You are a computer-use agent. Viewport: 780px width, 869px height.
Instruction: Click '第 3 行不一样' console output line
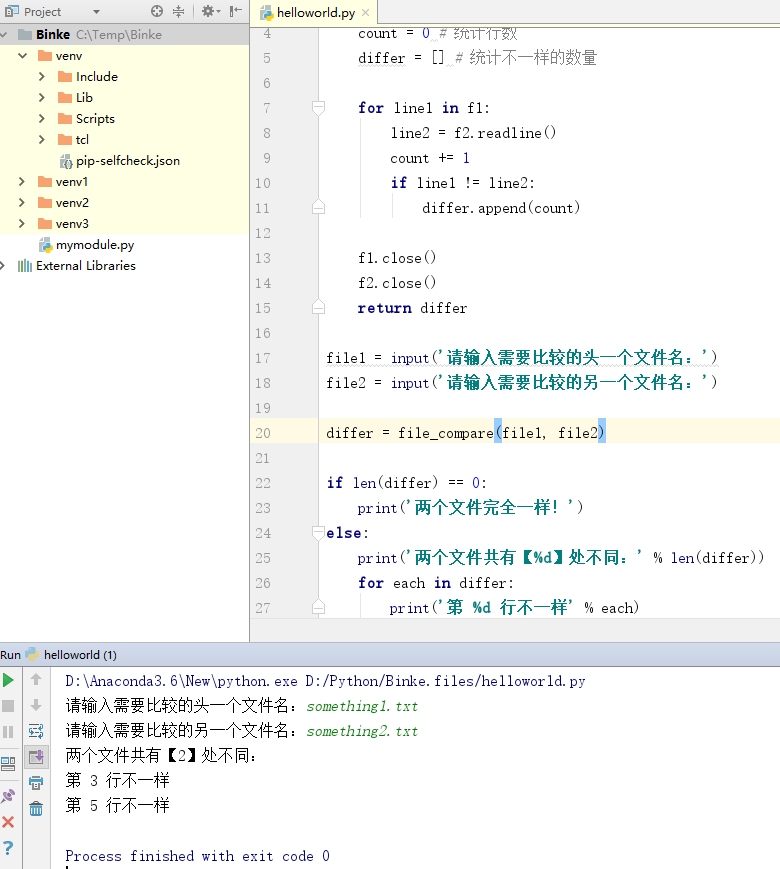(x=117, y=780)
